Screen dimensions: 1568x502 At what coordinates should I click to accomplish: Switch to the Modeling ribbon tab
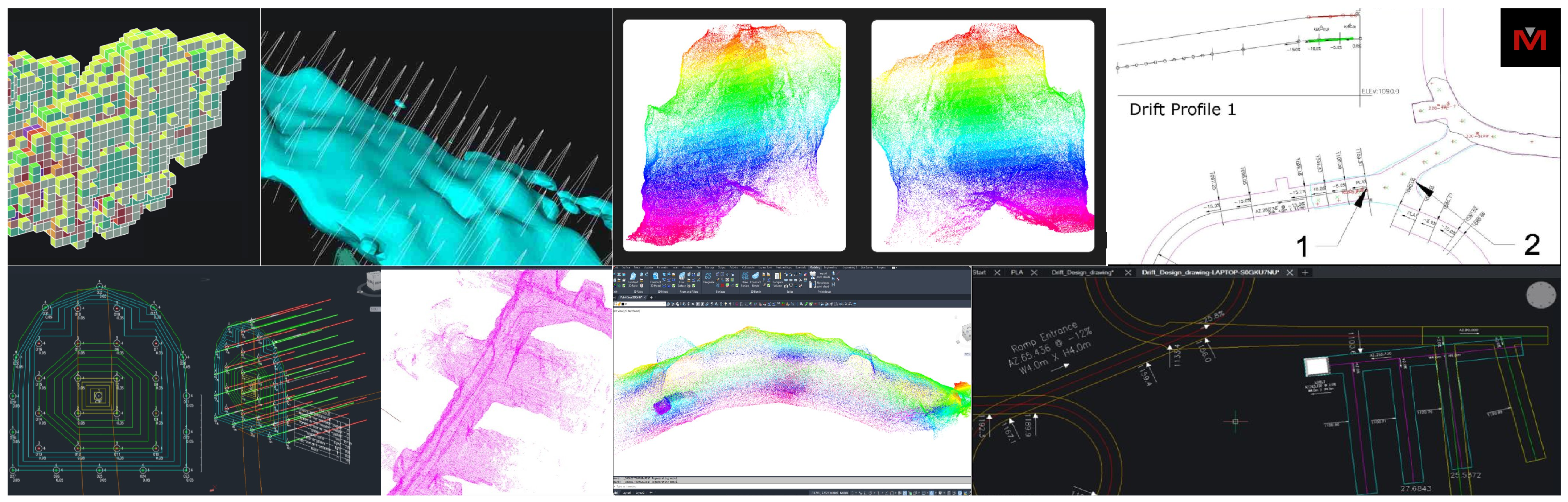(814, 268)
